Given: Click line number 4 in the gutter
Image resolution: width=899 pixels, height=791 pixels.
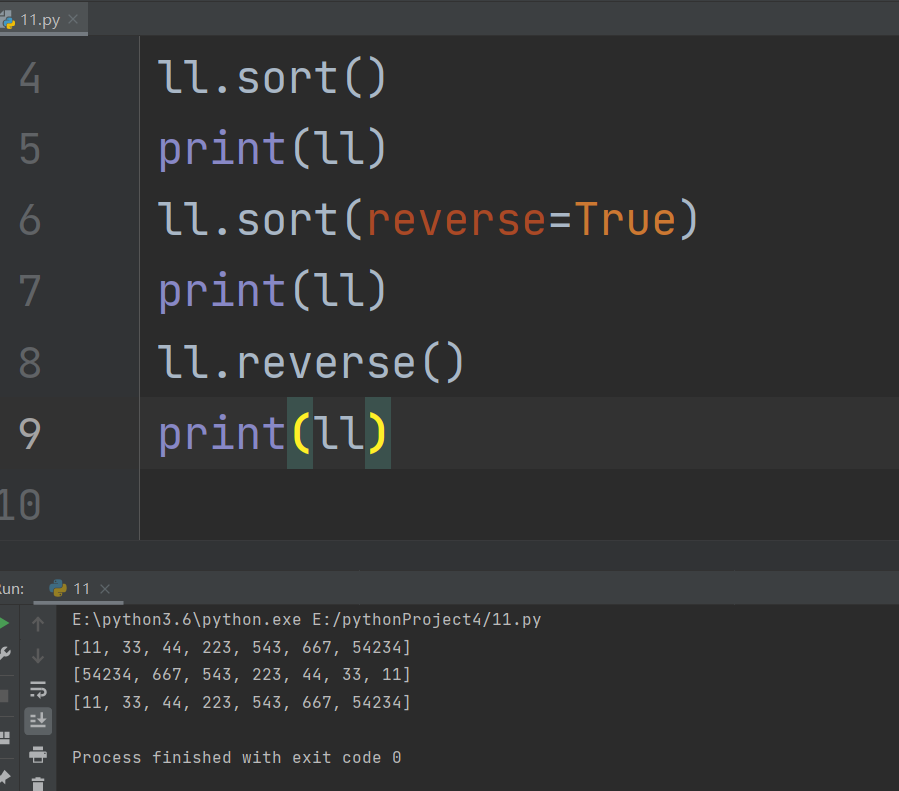Looking at the screenshot, I should tap(30, 78).
